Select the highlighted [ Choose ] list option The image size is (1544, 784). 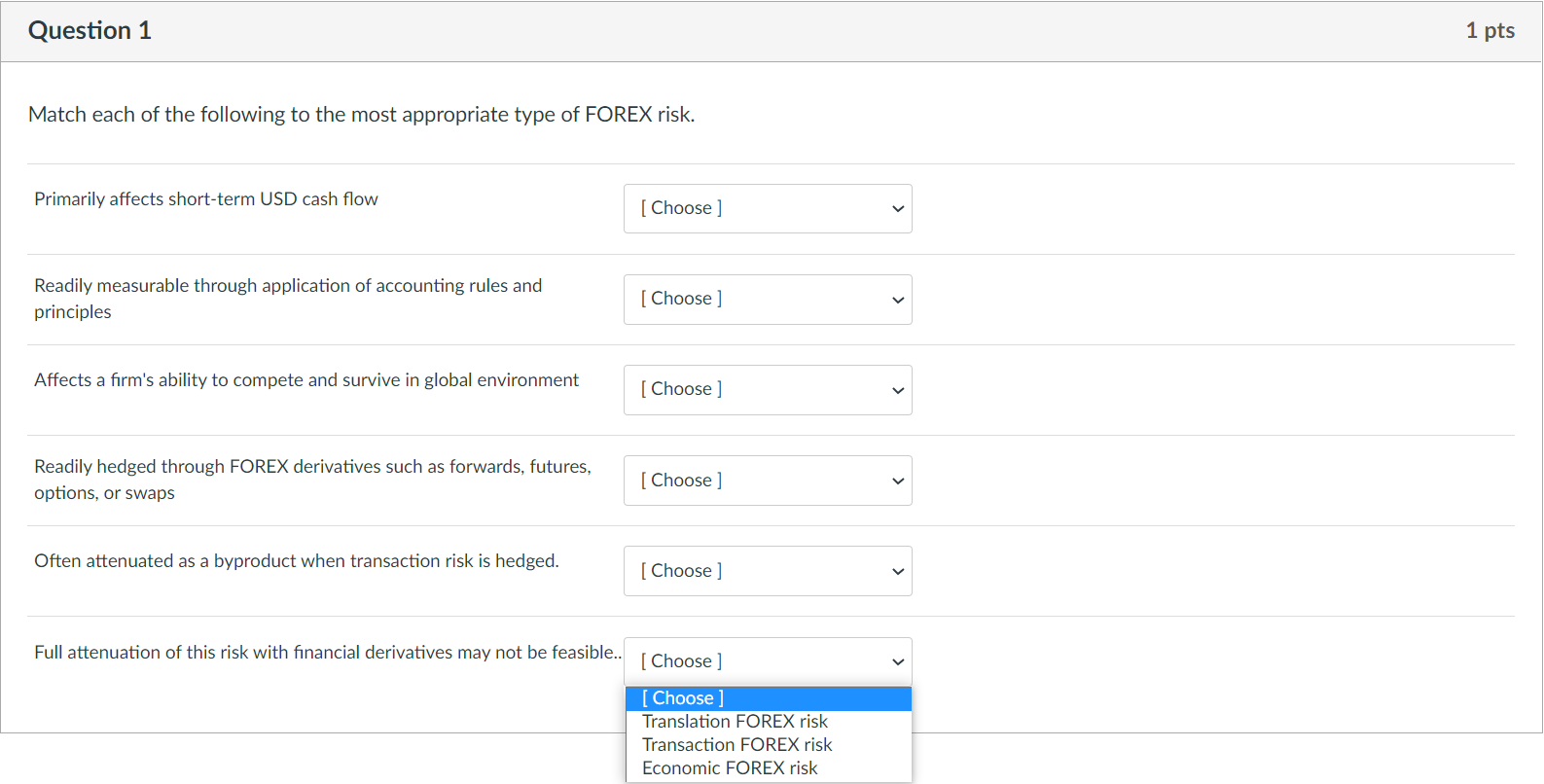click(x=769, y=698)
